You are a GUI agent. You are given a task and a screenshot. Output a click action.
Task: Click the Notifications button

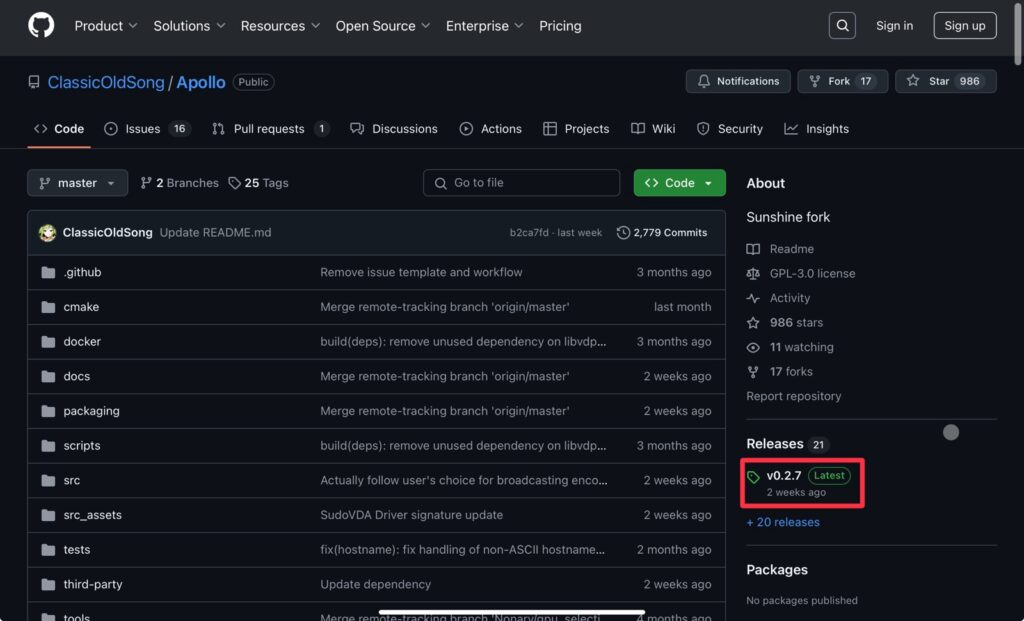pyautogui.click(x=738, y=81)
